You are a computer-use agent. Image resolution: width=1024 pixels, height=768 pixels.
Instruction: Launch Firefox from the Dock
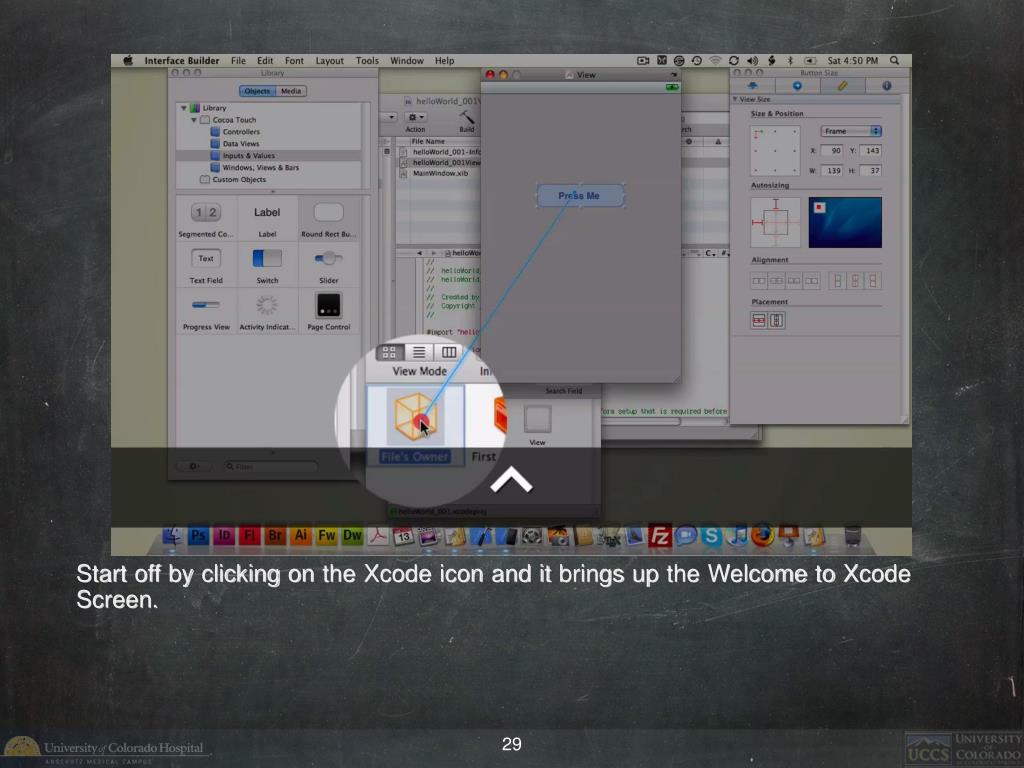pos(762,536)
